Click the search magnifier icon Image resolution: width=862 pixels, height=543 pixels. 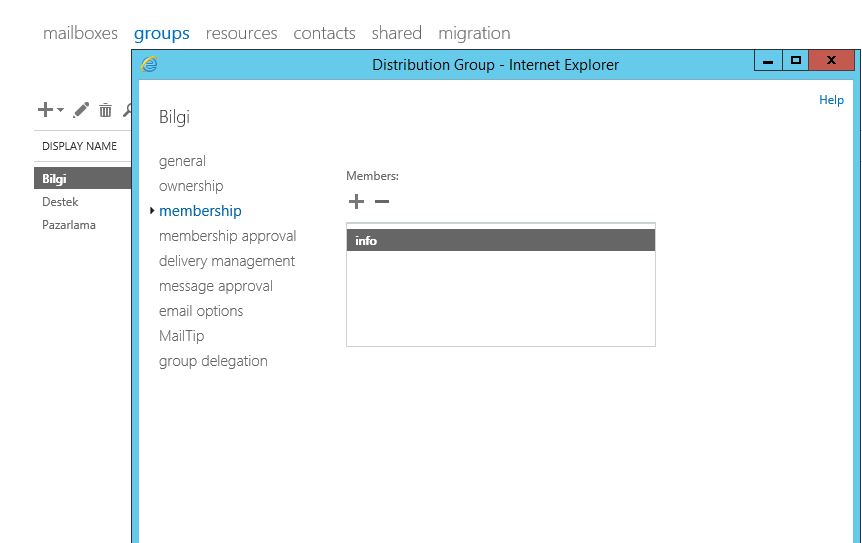(x=127, y=110)
